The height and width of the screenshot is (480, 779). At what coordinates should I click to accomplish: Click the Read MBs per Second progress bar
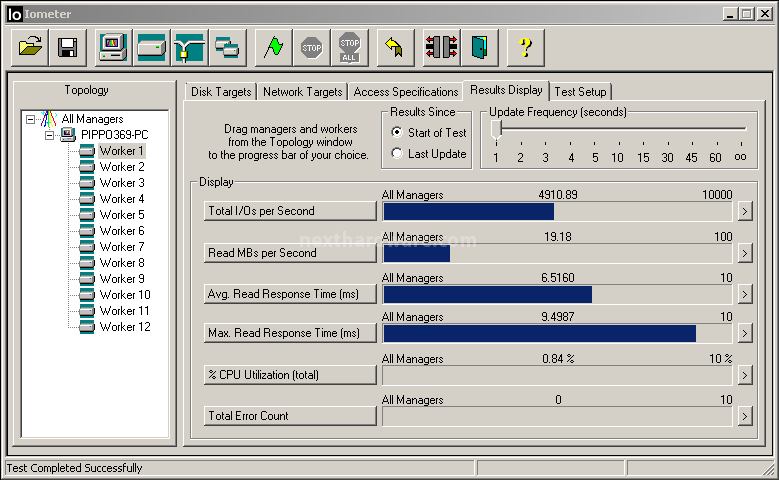[557, 253]
